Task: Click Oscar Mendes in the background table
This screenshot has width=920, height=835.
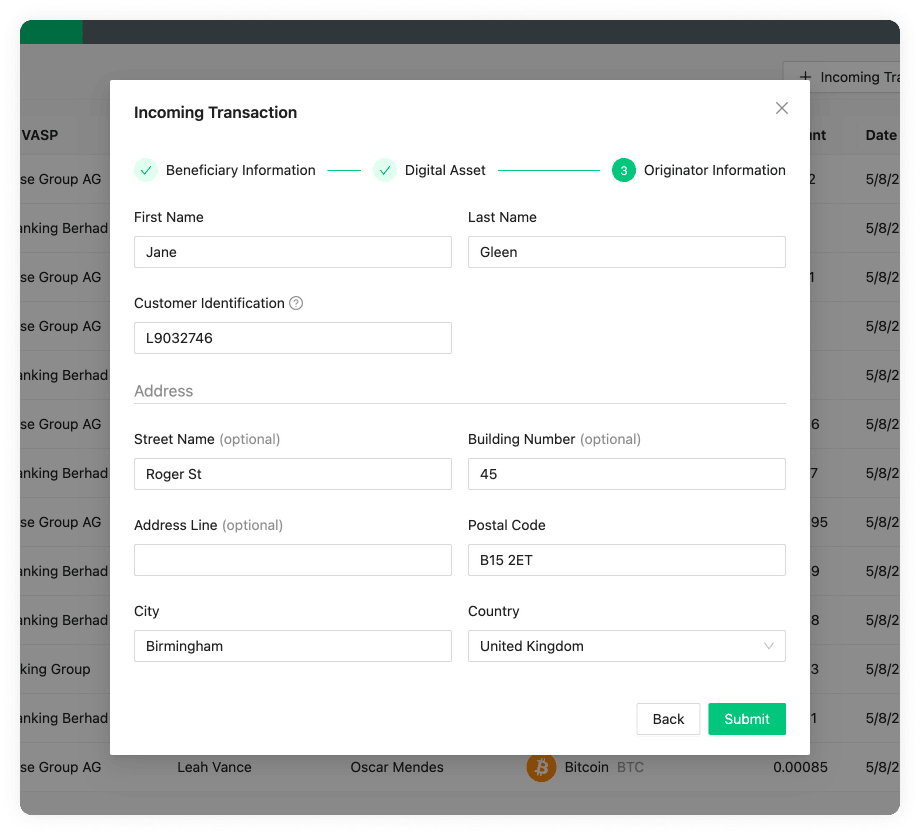Action: [397, 767]
